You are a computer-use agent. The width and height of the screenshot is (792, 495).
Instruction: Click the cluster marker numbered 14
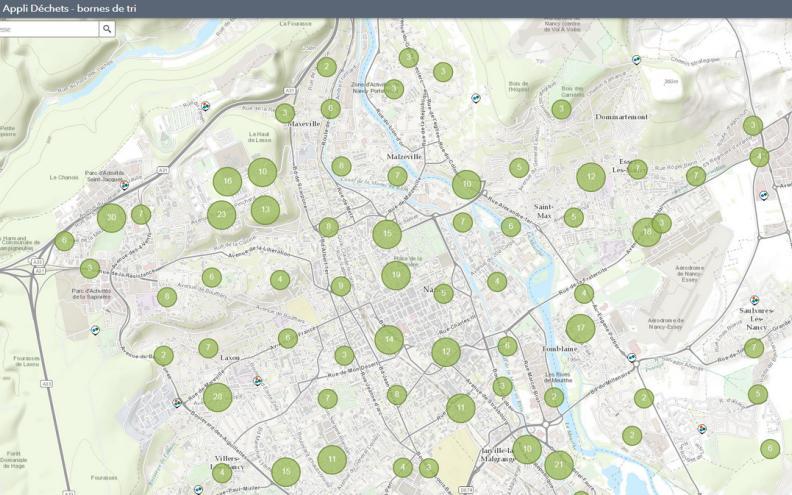click(x=389, y=340)
